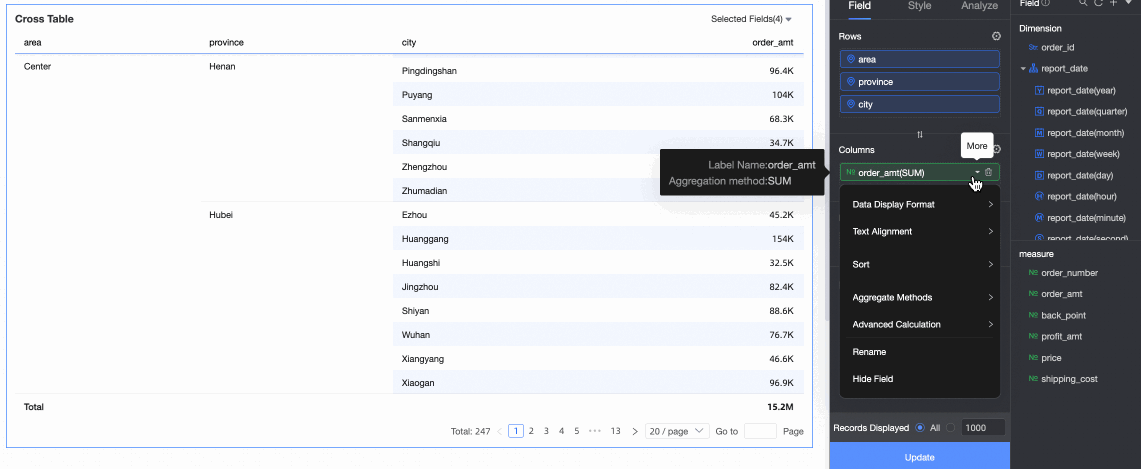Open the 20 / page size dropdown
The width and height of the screenshot is (1141, 469).
(677, 431)
